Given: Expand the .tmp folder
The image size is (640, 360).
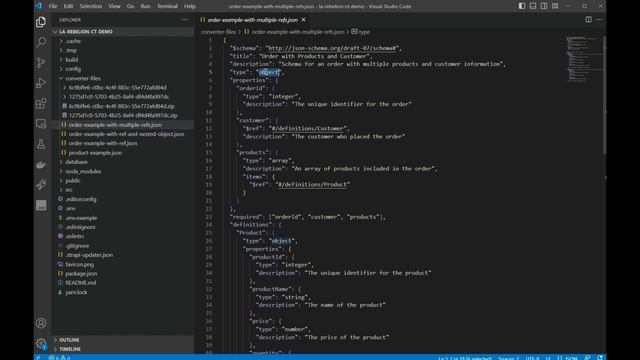Looking at the screenshot, I should click(123, 50).
